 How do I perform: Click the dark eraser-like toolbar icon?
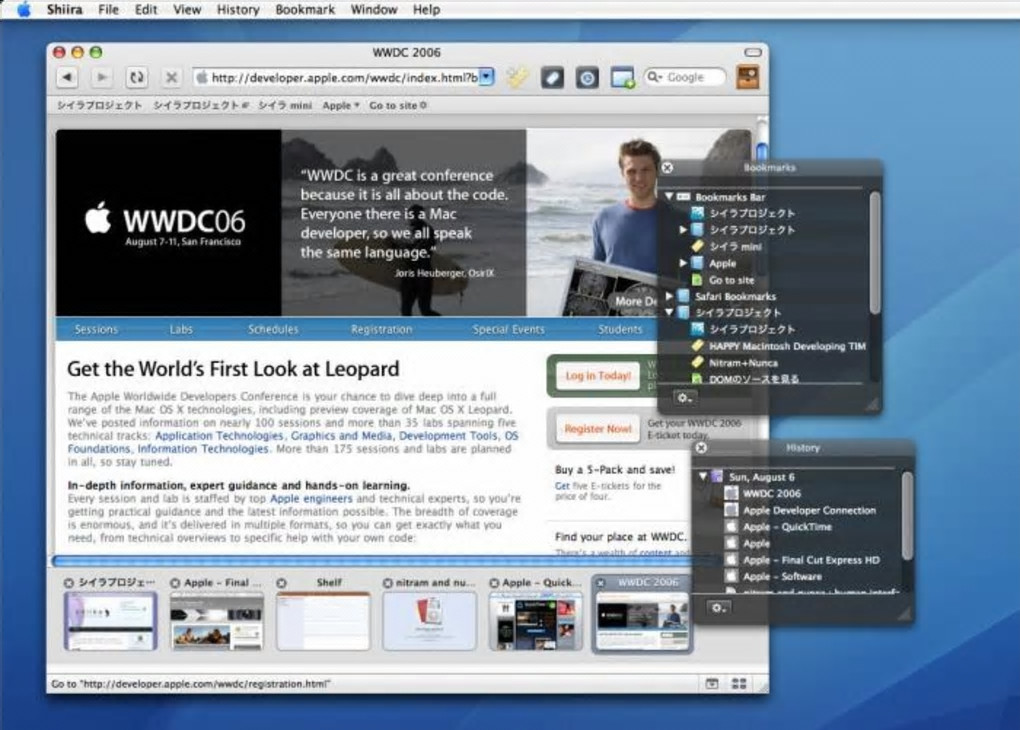pos(552,78)
